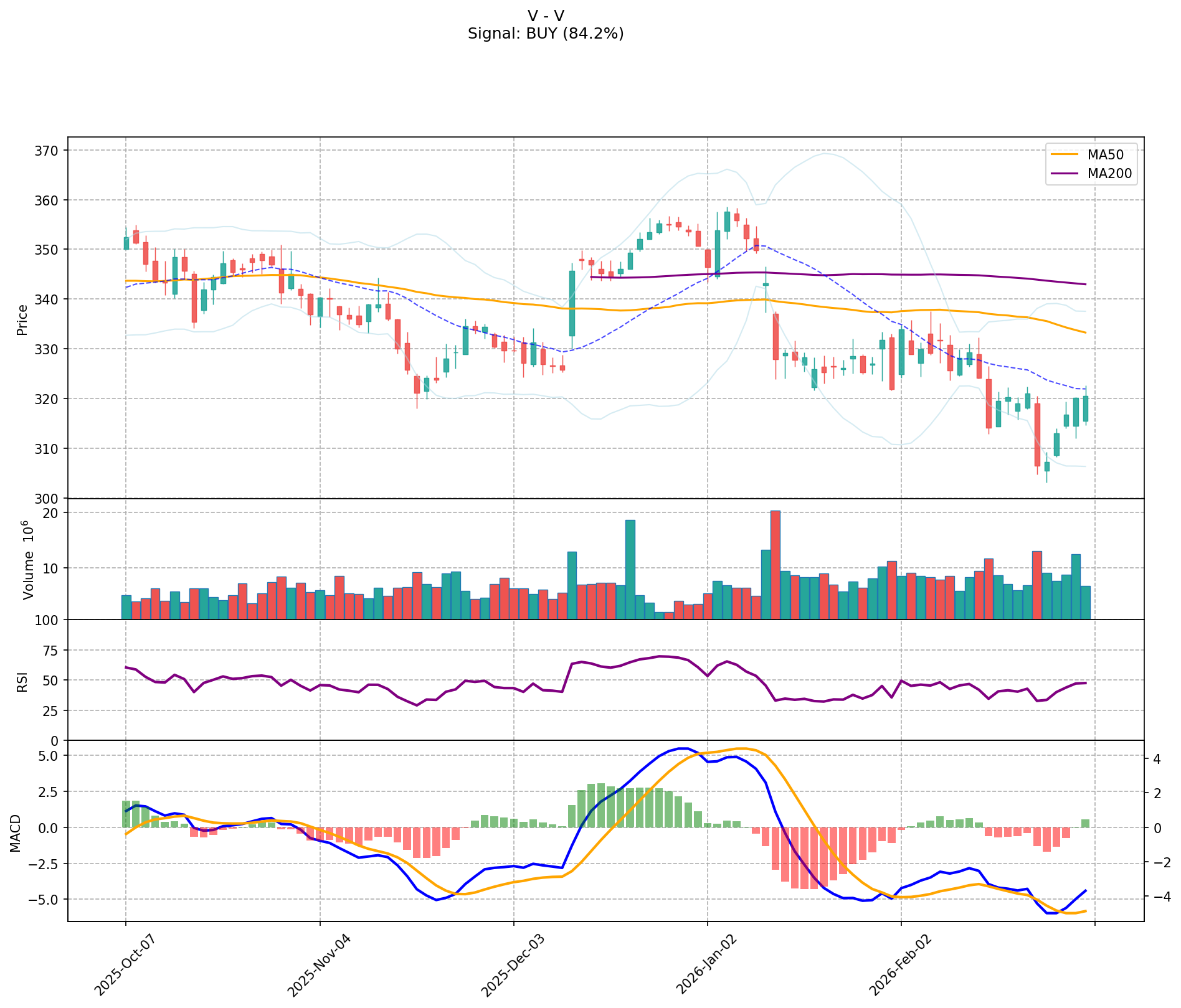Click the tallest red volume bar
1181x1008 pixels.
click(x=775, y=565)
